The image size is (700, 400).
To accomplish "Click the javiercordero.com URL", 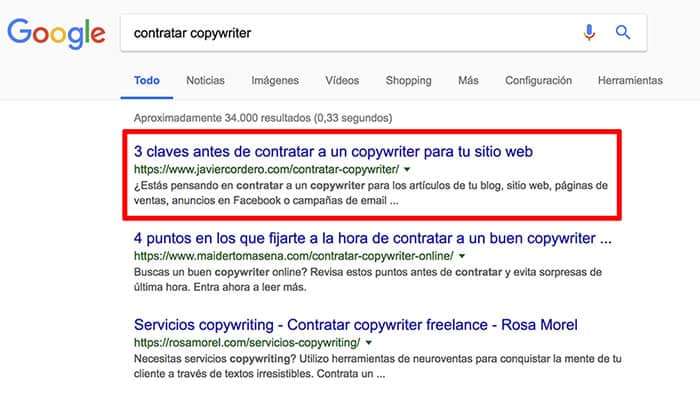I will [267, 170].
